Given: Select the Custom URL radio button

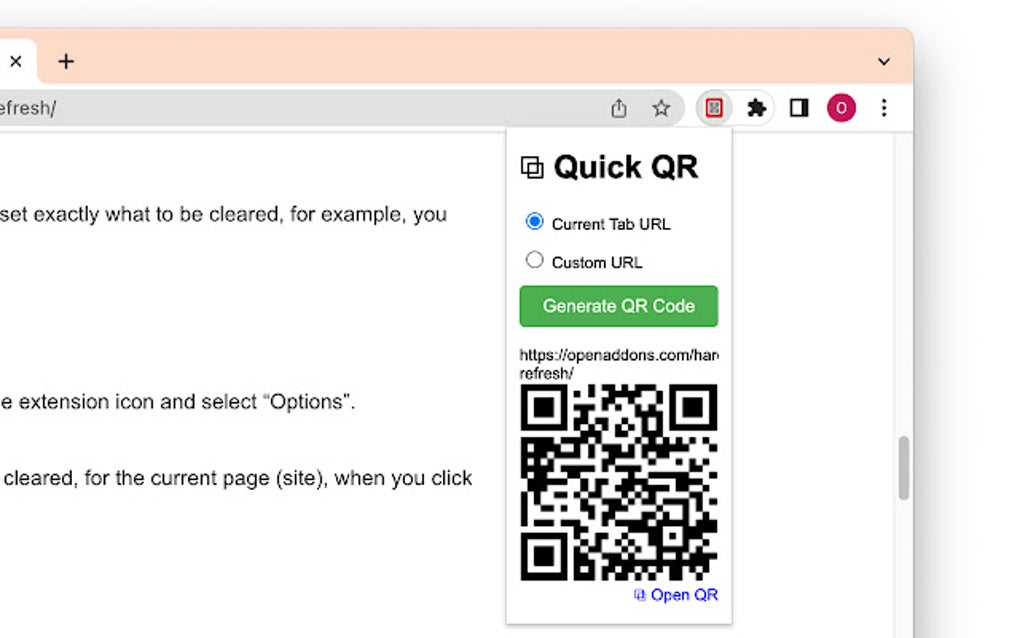Looking at the screenshot, I should [x=535, y=260].
